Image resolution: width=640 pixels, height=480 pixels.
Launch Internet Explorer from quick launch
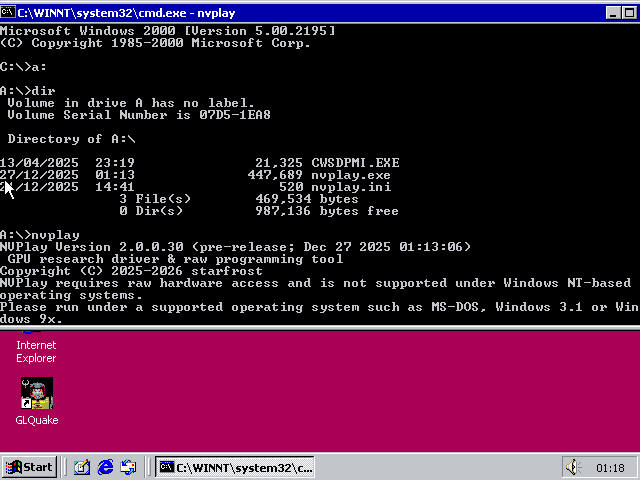pos(104,467)
